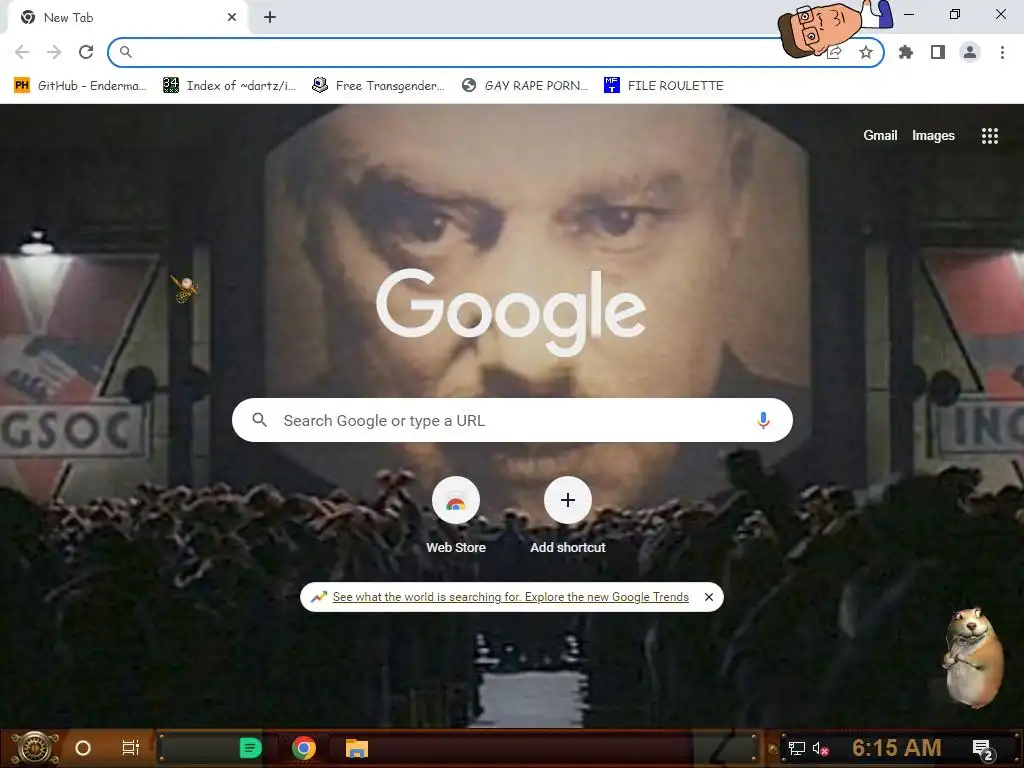
Task: Bookmark this tab with the star icon
Action: coord(866,52)
